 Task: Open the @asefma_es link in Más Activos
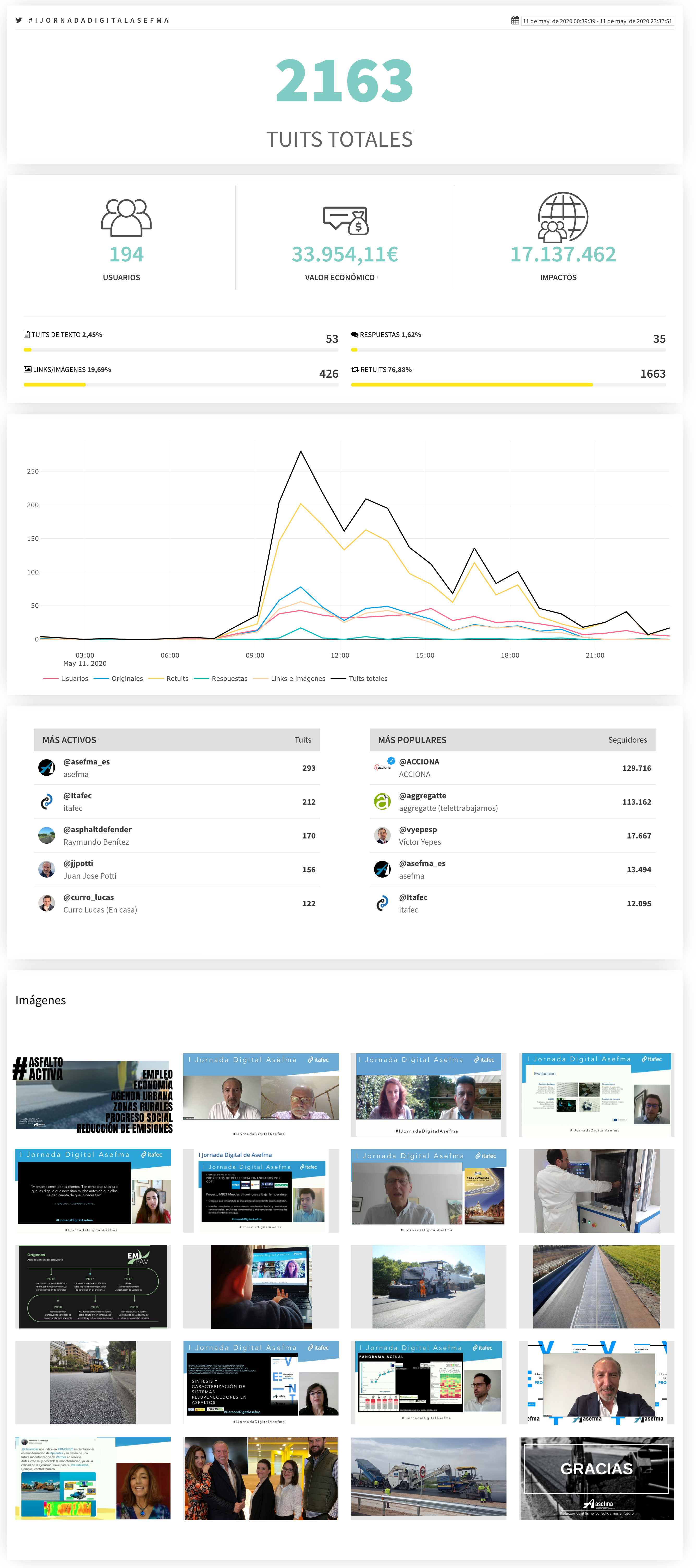click(x=87, y=762)
